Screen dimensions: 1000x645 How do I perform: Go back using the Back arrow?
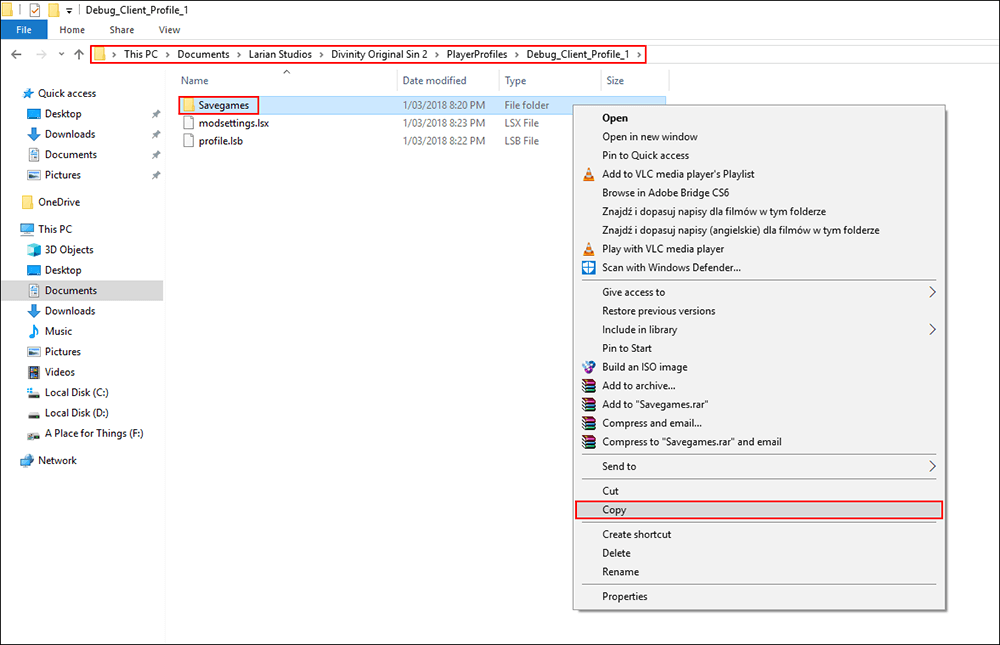17,54
